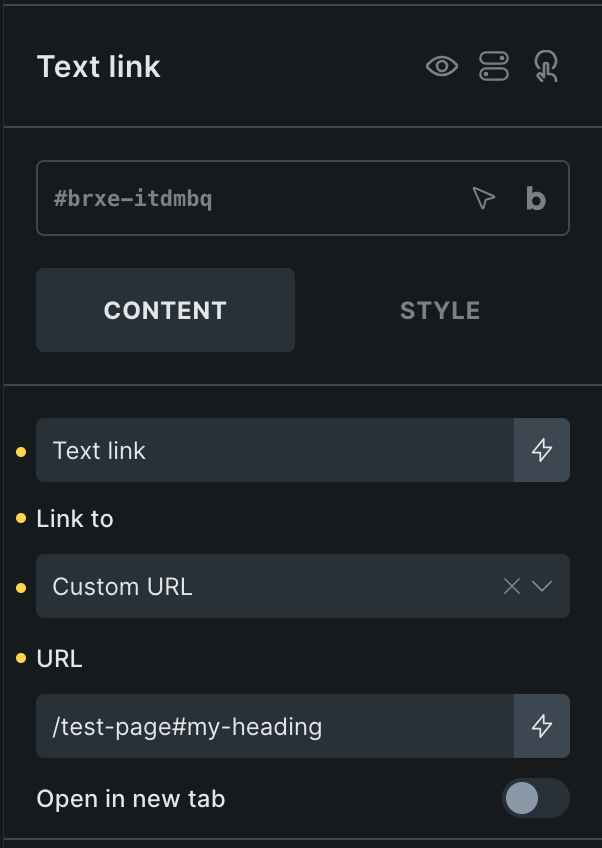Switch to the STYLE tab
602x848 pixels.
click(x=440, y=310)
